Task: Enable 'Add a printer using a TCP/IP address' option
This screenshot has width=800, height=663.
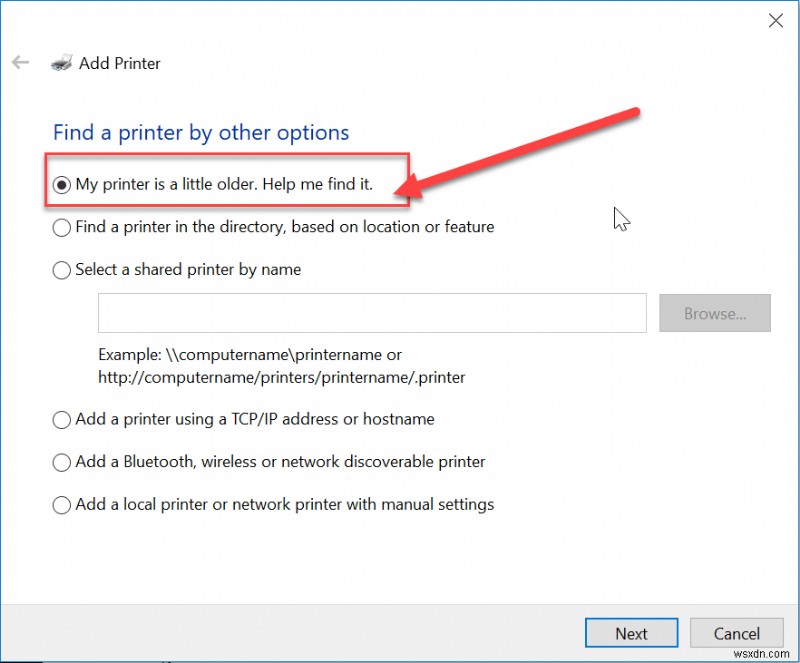Action: click(x=61, y=419)
